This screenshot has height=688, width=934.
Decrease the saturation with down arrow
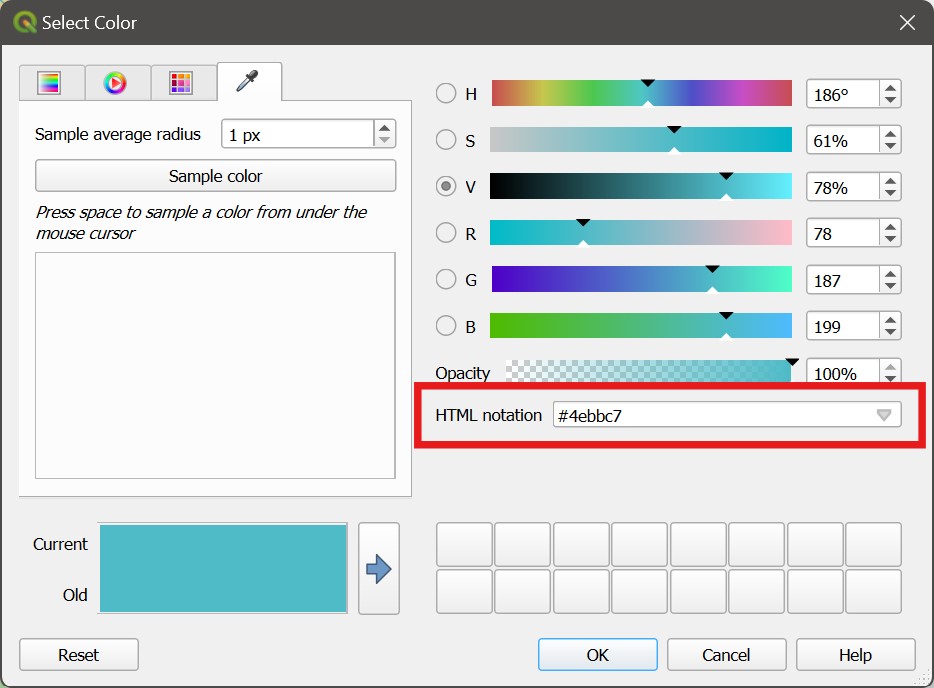(x=890, y=147)
